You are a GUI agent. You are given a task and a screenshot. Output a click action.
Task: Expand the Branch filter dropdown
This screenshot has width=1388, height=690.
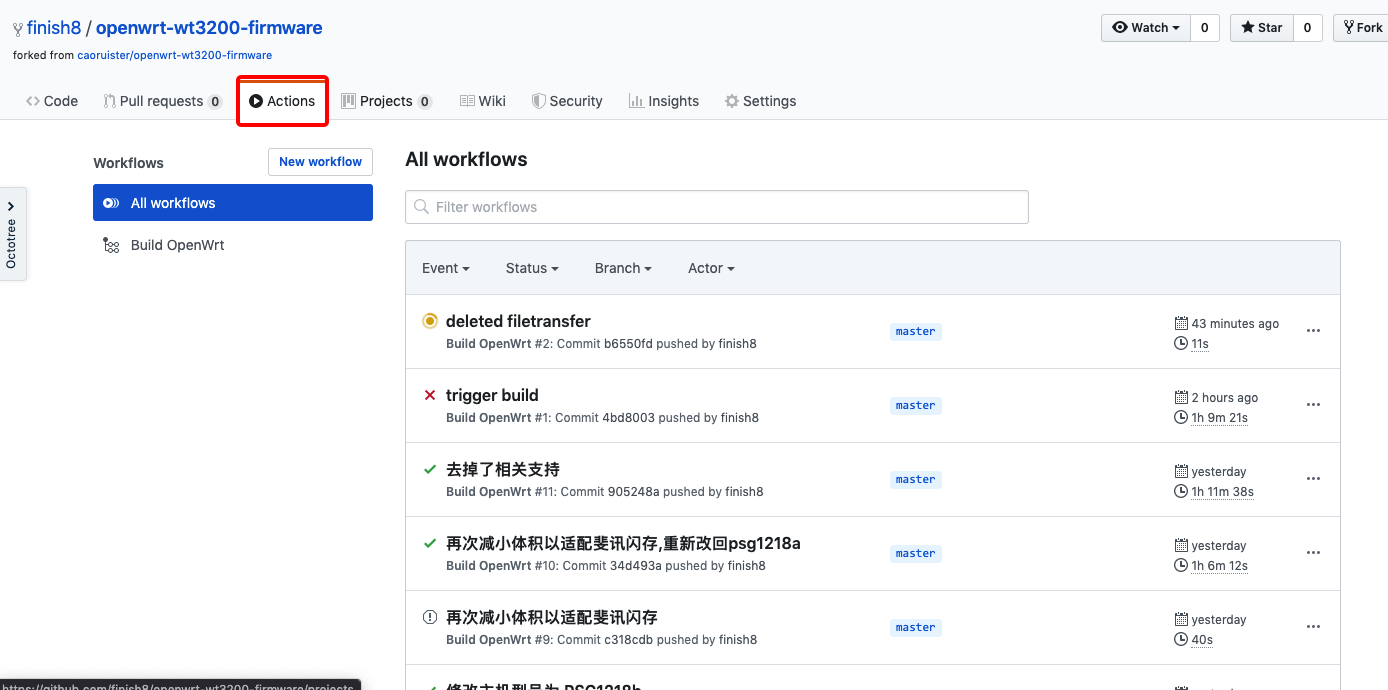point(623,268)
